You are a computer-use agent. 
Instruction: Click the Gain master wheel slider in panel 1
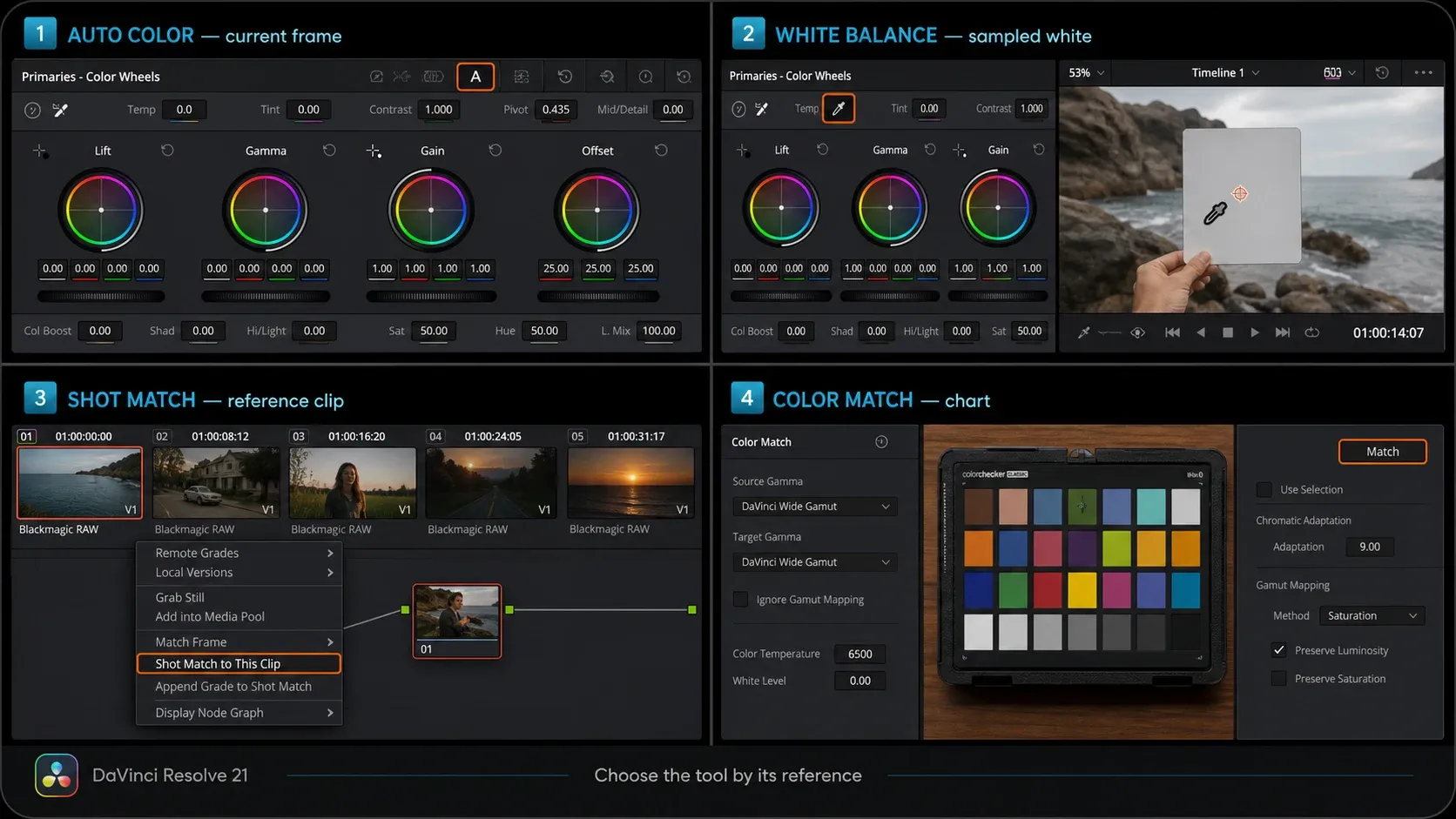431,297
